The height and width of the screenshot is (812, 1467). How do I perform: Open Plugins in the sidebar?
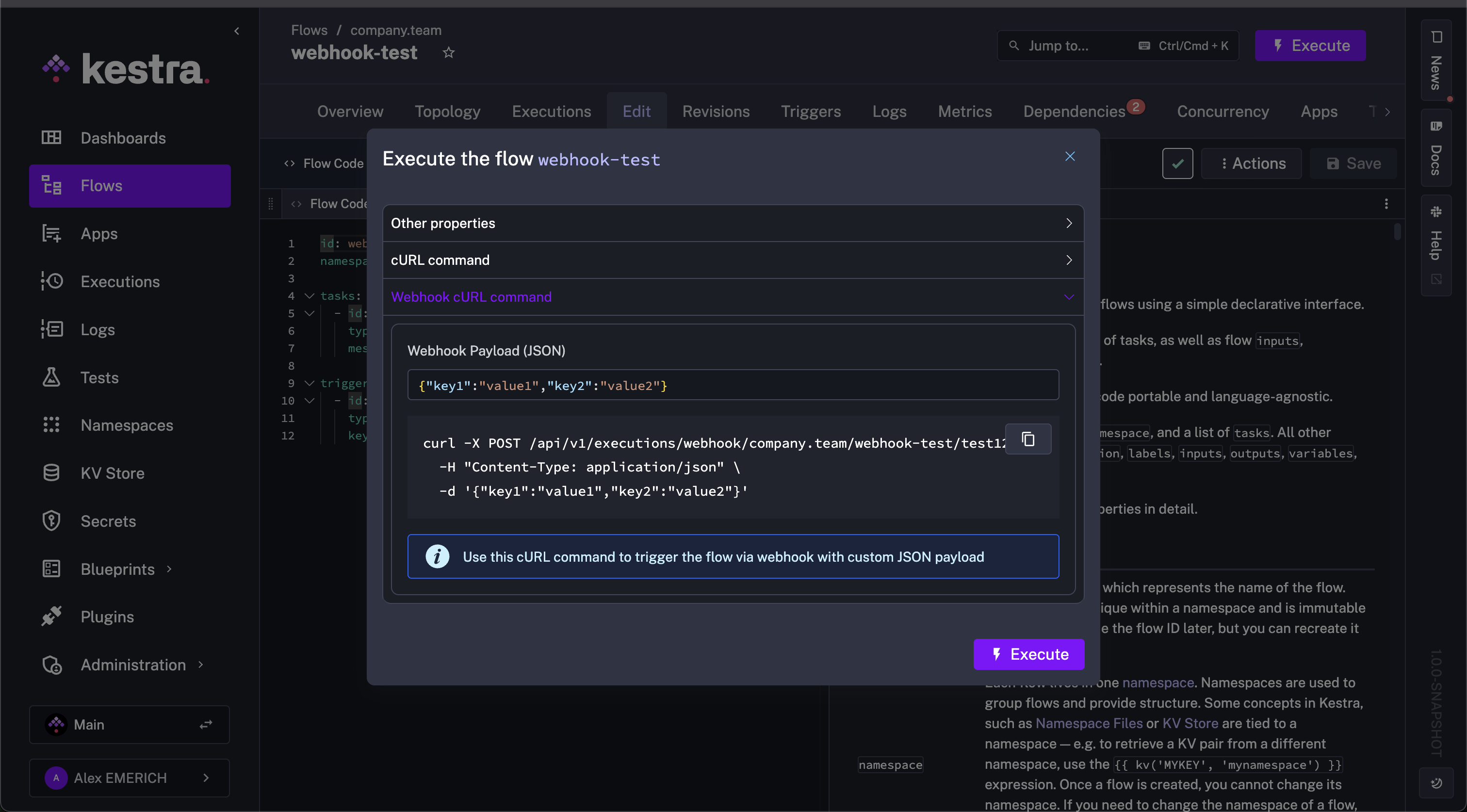pyautogui.click(x=130, y=617)
